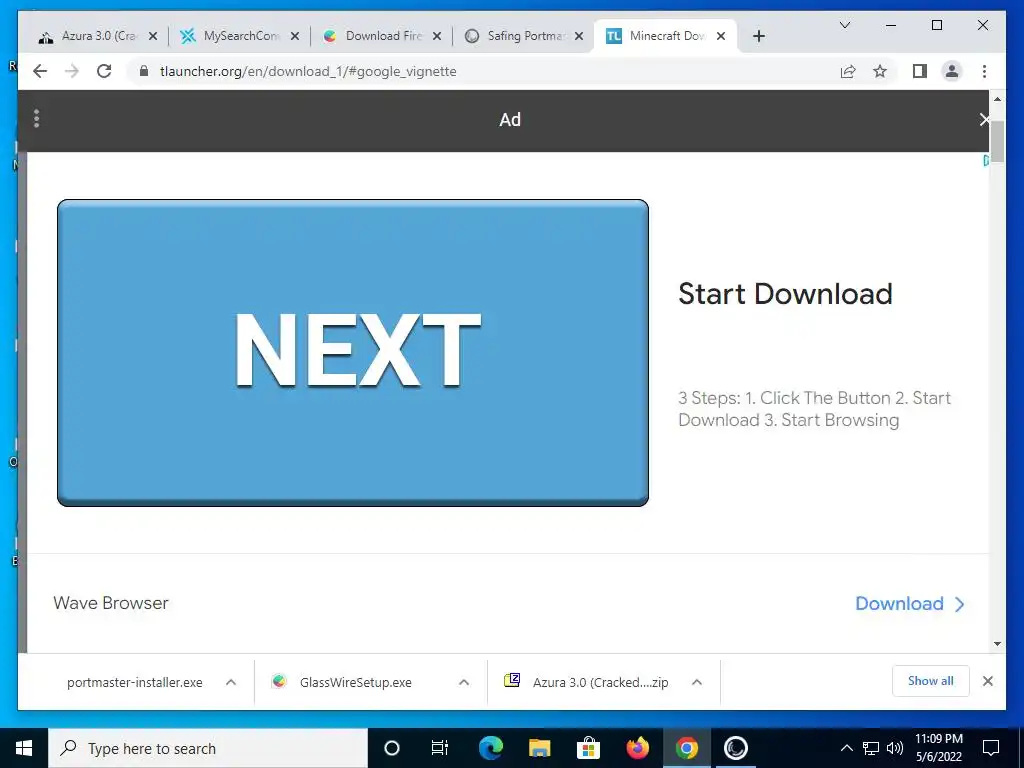This screenshot has height=768, width=1024.
Task: Click the page scrollbar down arrow
Action: [x=997, y=644]
